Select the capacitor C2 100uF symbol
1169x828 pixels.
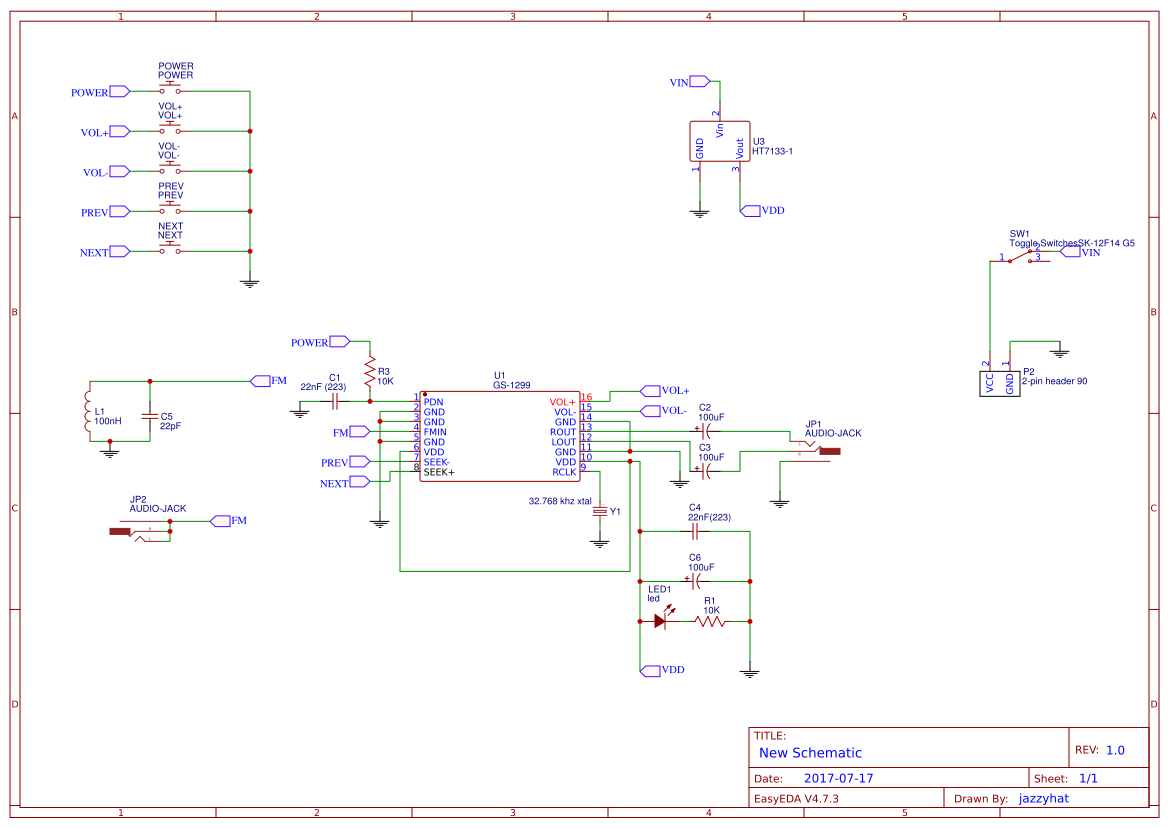(703, 430)
